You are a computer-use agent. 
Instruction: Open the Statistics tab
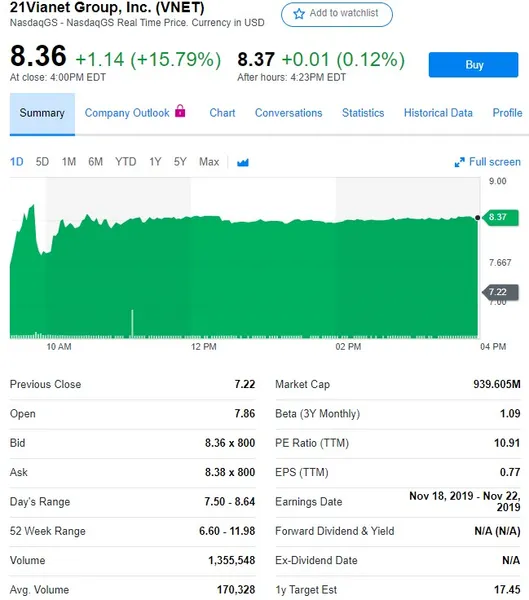(363, 113)
